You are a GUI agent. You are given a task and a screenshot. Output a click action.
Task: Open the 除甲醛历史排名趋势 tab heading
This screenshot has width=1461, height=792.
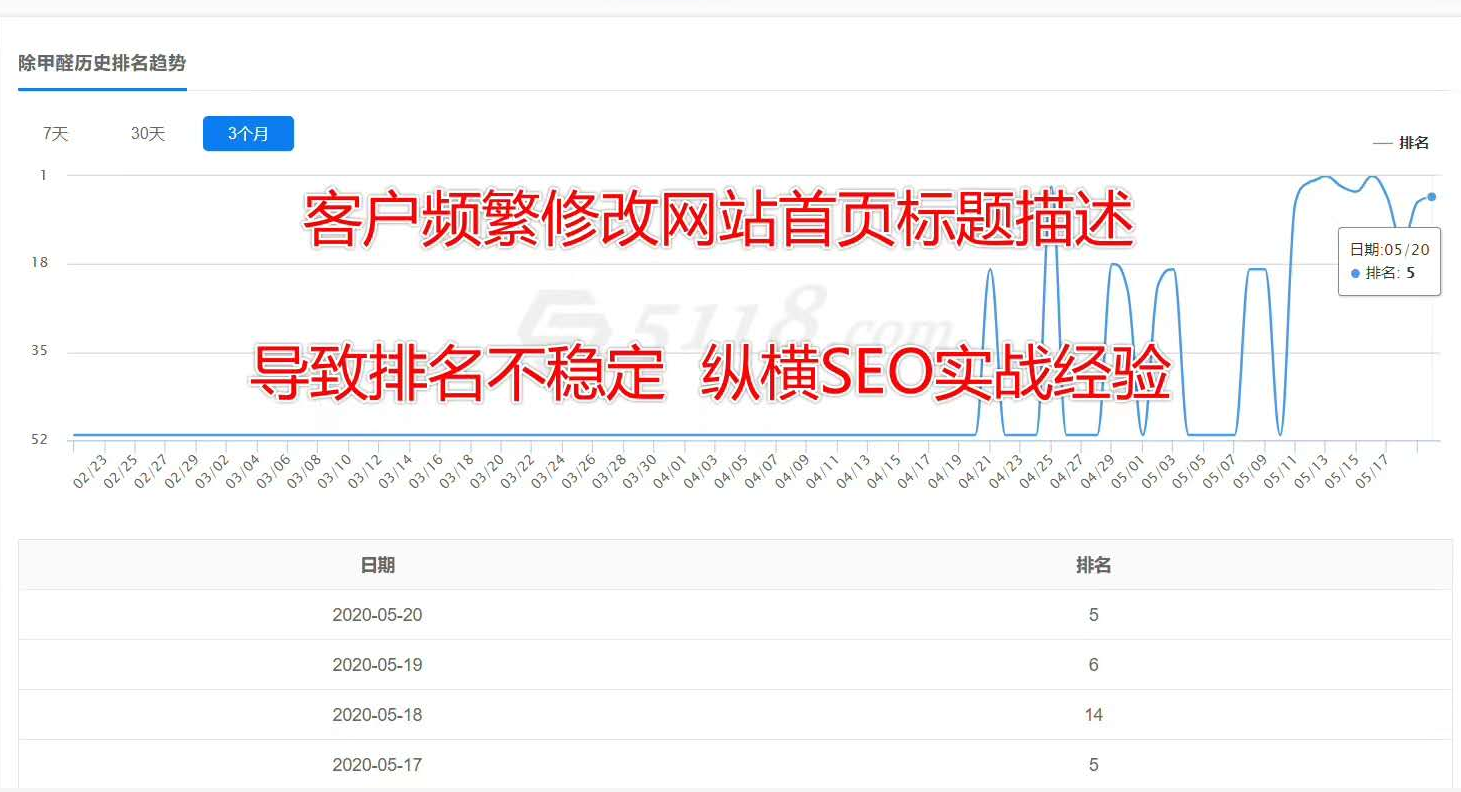click(x=102, y=63)
